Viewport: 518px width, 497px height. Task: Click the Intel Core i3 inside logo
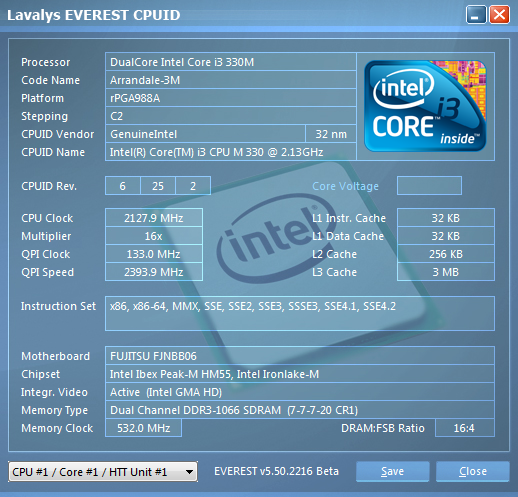[x=425, y=106]
